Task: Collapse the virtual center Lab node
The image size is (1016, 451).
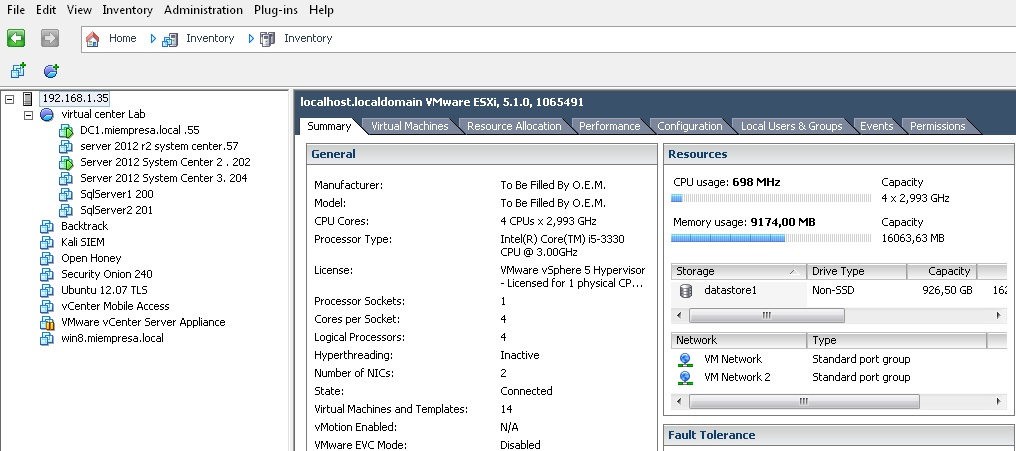Action: tap(28, 115)
